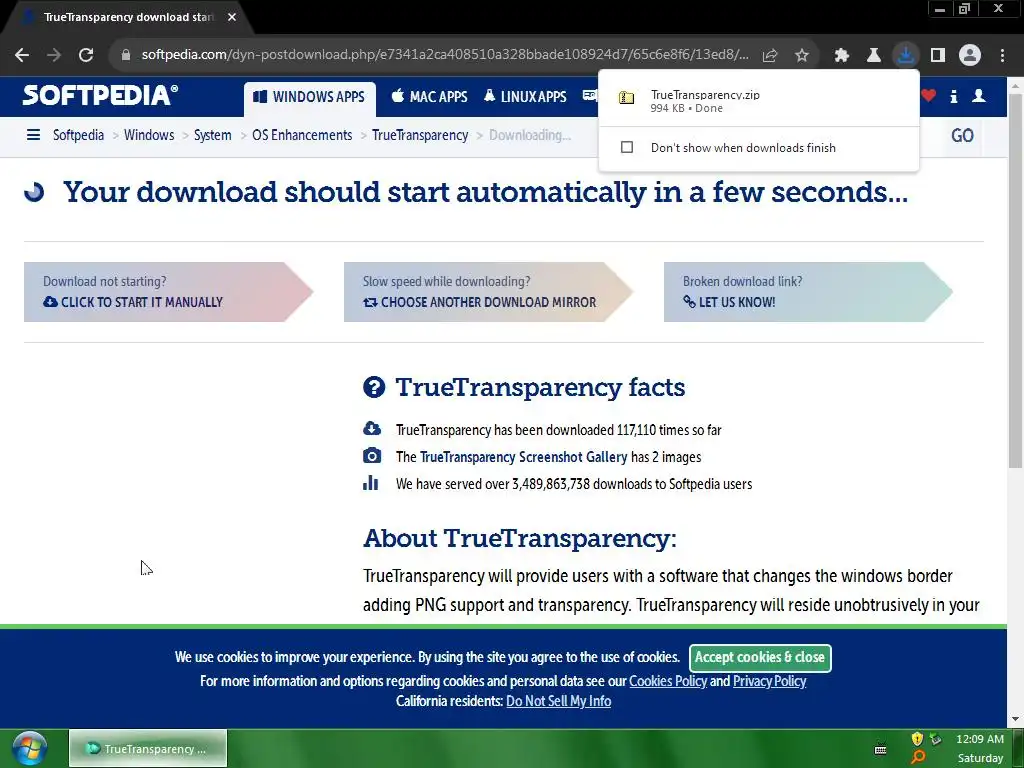Click the forward navigation arrow
The height and width of the screenshot is (768, 1024).
coord(54,55)
